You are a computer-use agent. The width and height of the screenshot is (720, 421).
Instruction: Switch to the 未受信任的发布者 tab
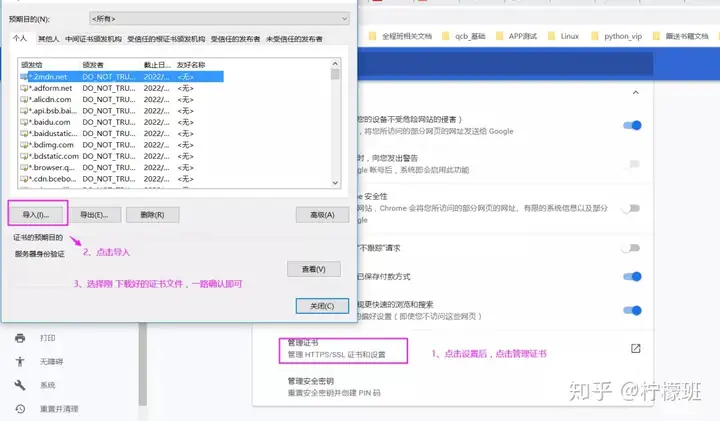294,39
